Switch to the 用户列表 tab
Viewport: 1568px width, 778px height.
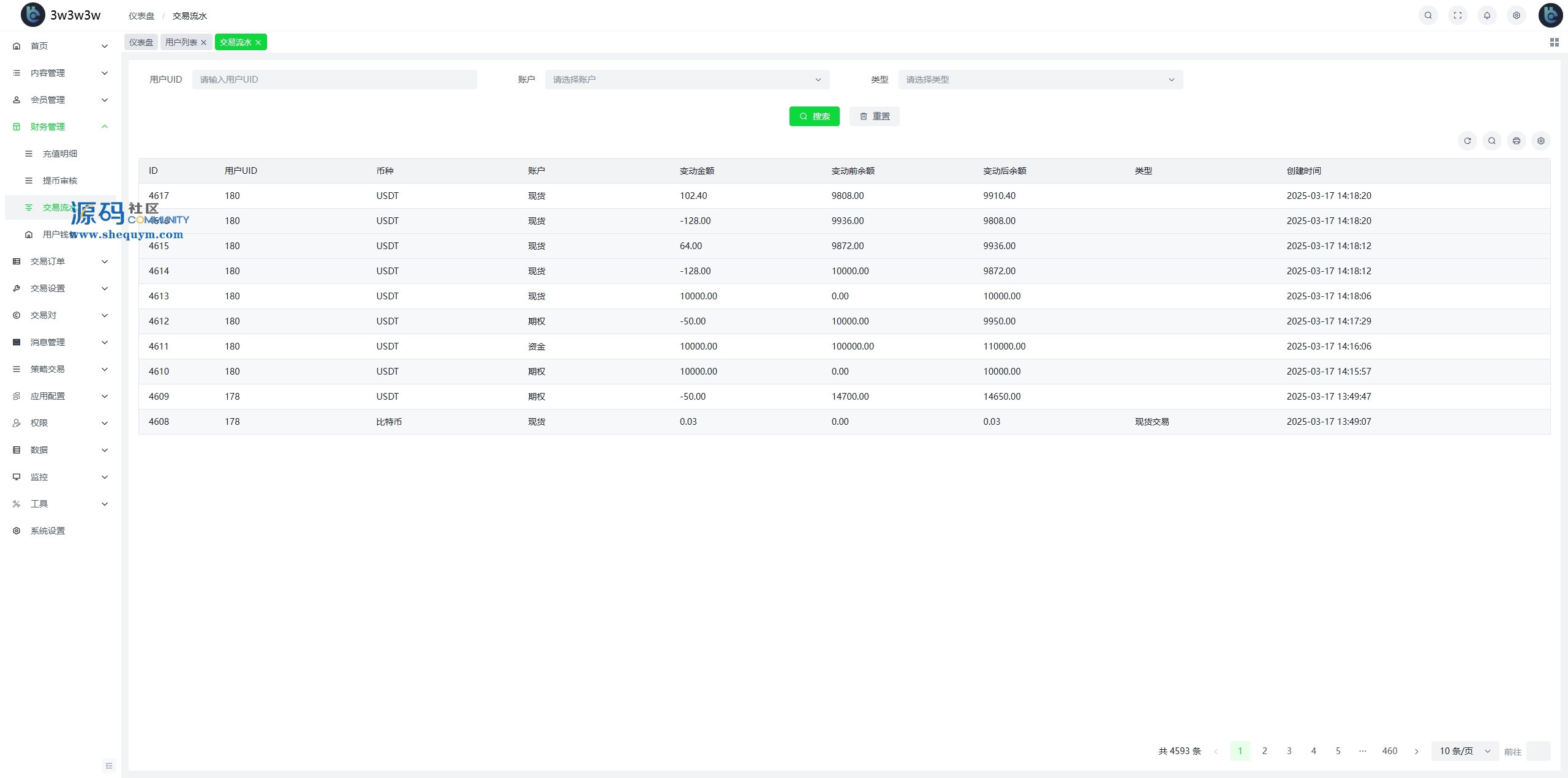point(181,42)
